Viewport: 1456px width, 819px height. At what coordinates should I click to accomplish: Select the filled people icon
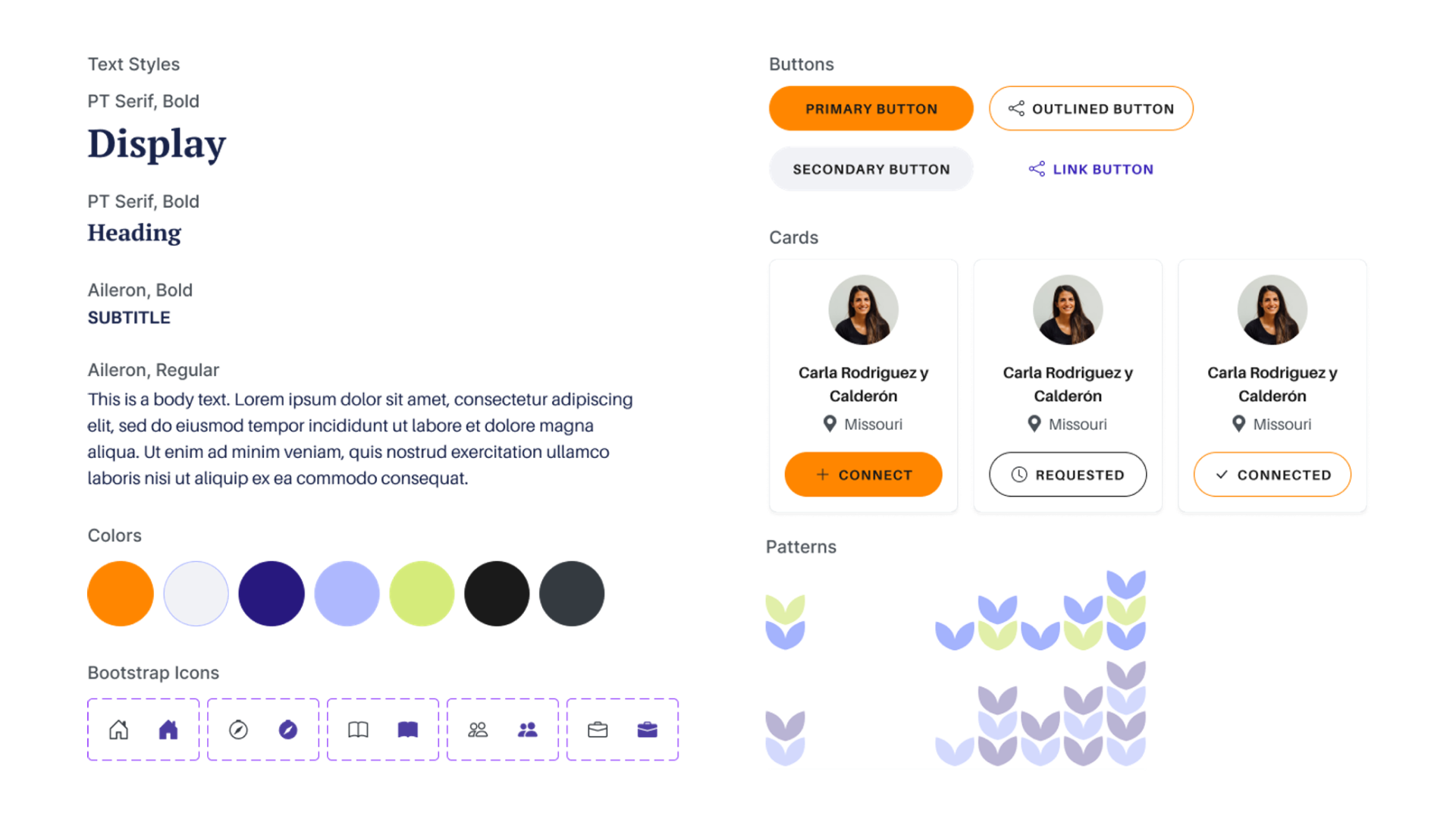click(528, 730)
